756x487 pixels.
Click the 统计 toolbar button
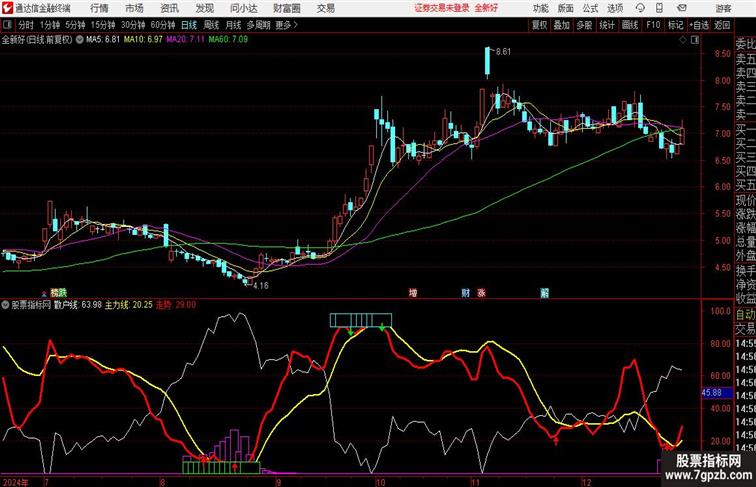click(607, 25)
